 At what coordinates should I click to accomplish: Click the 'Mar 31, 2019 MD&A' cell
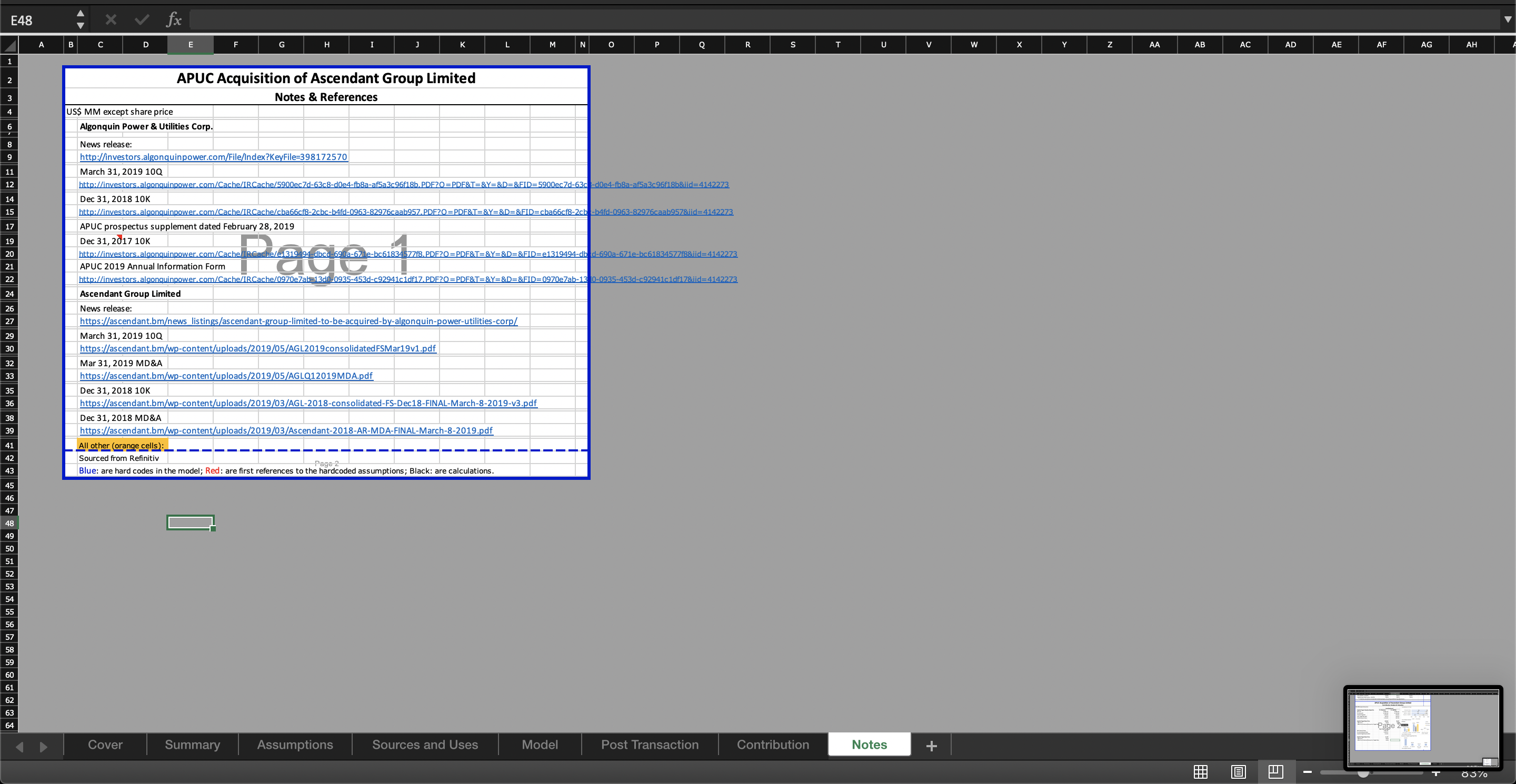[x=121, y=364]
